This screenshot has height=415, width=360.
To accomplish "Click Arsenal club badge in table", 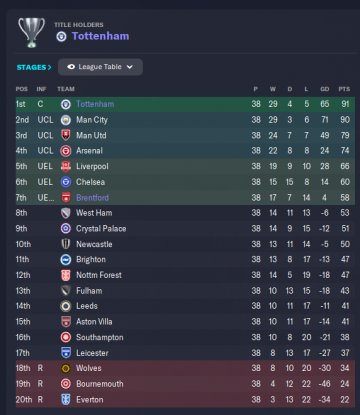I will 66,151.
